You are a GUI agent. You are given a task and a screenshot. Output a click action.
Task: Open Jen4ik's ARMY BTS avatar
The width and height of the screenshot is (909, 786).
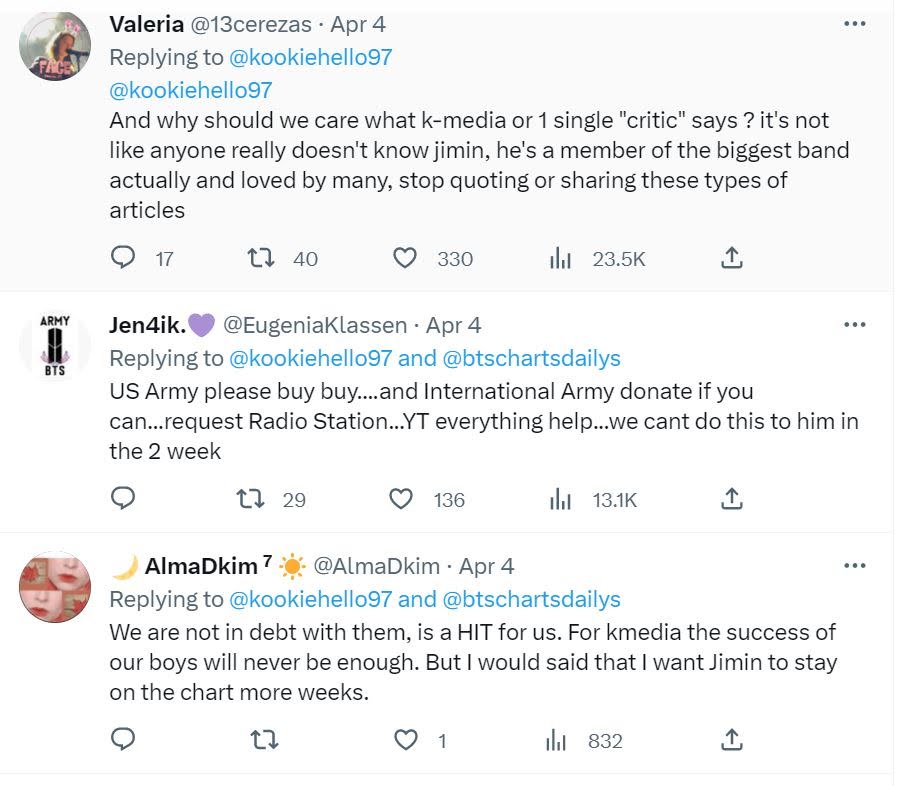(55, 345)
